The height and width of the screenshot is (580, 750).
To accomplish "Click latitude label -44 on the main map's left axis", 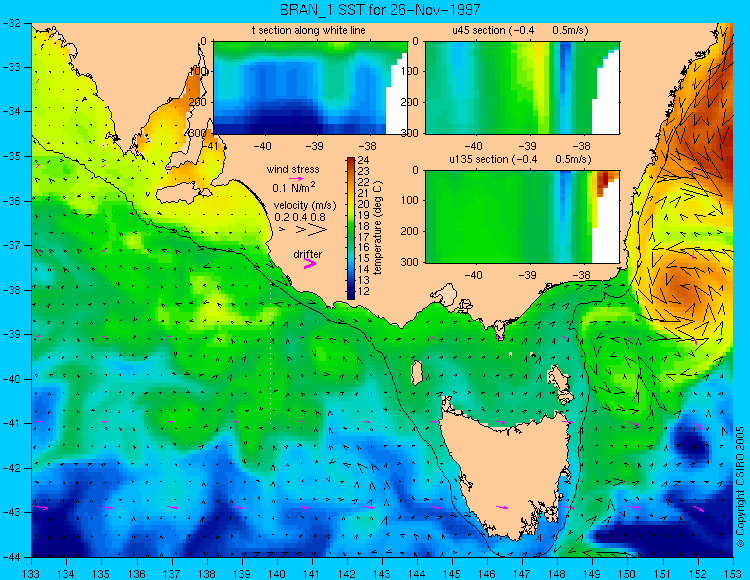I will [x=12, y=557].
